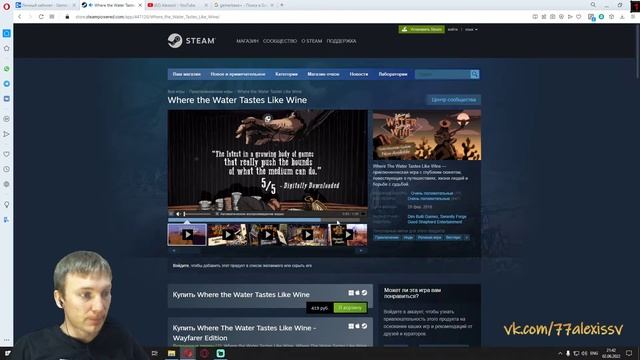Image resolution: width=640 pixels, height=360 pixels.
Task: Click the base game Windows platform icon
Action: 351,293
